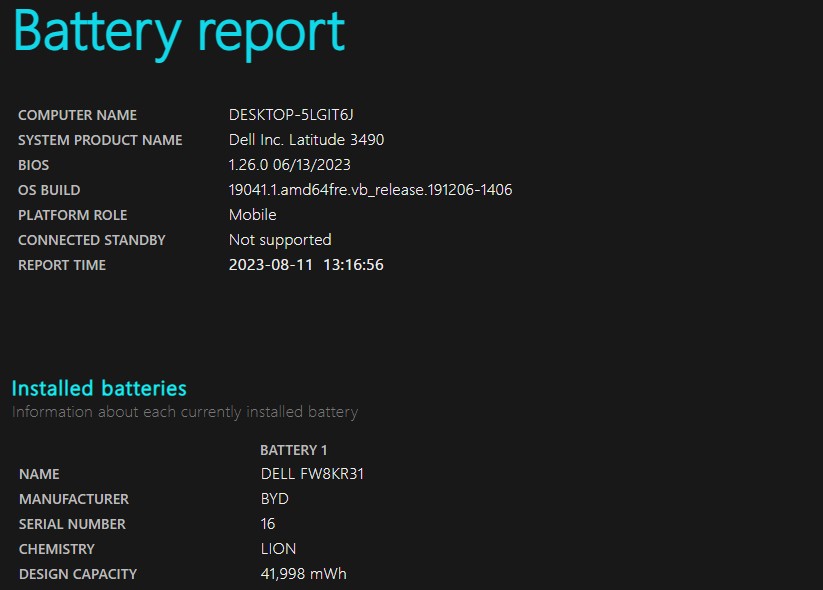This screenshot has width=823, height=590.
Task: Click the Installed batteries section heading
Action: pyautogui.click(x=99, y=388)
